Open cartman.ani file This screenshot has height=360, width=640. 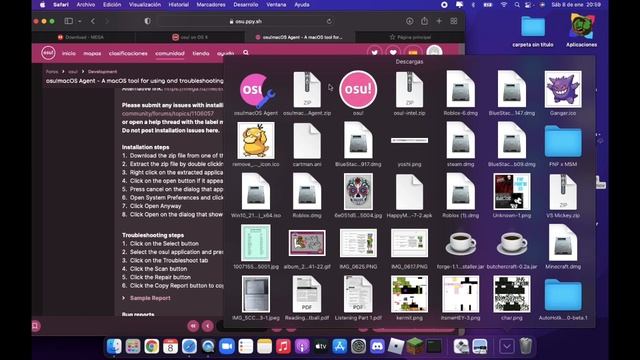coord(307,141)
